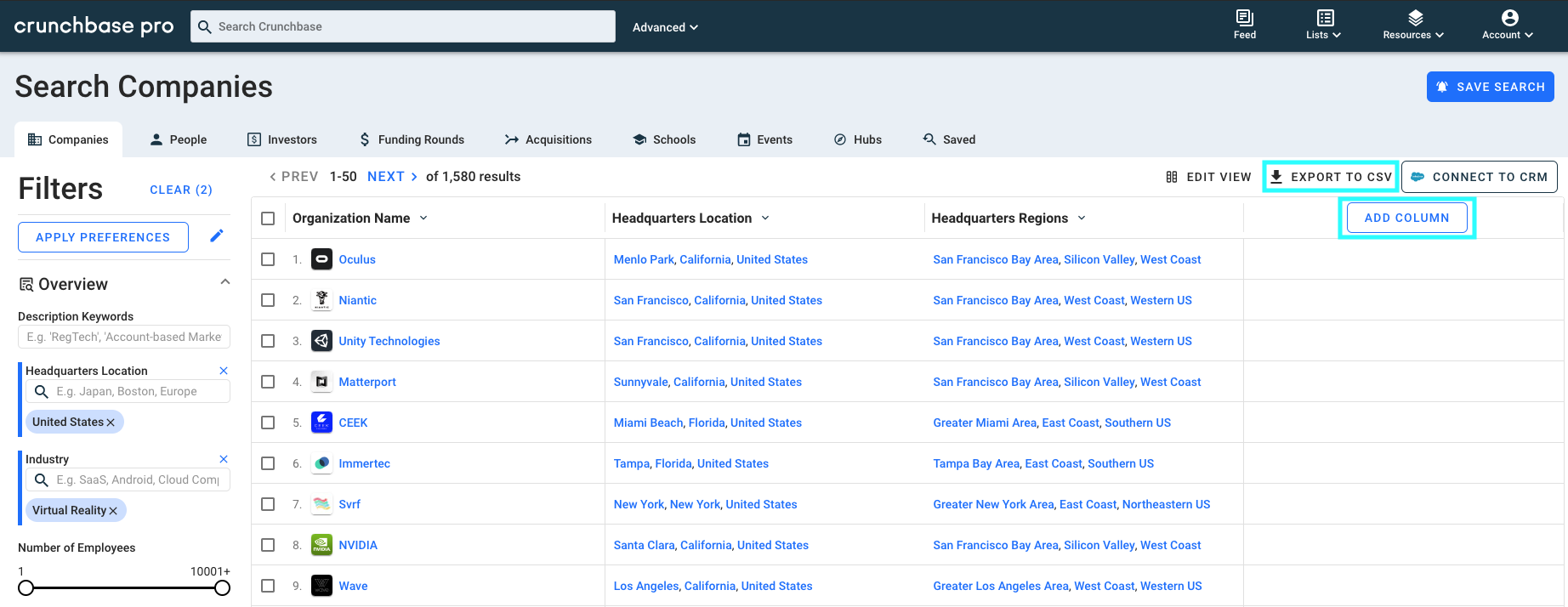Open Headquarters Location column dropdown
1568x607 pixels.
(x=765, y=218)
